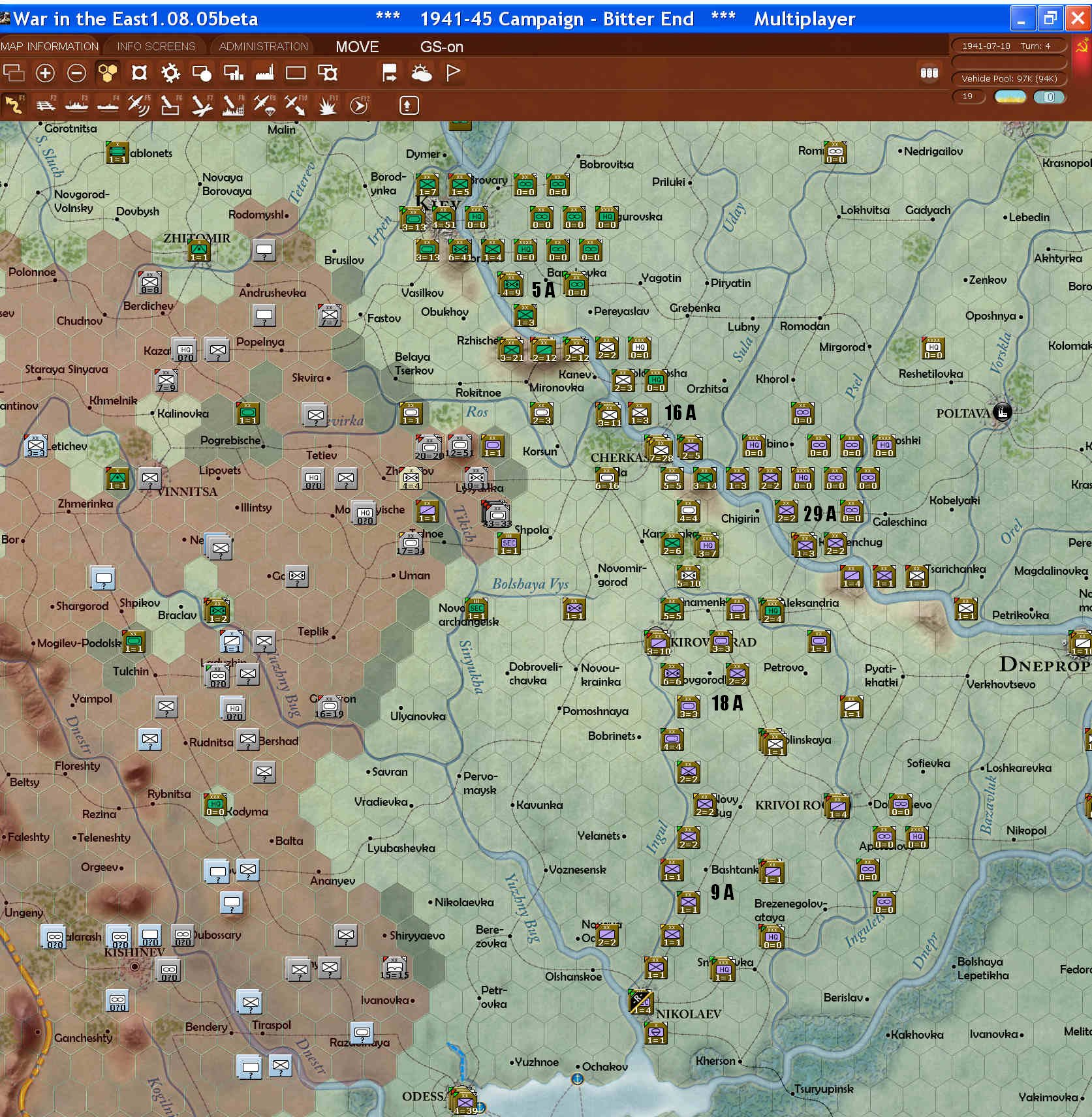The image size is (1092, 1117).
Task: Select naval transport mode (F3)
Action: tap(76, 105)
